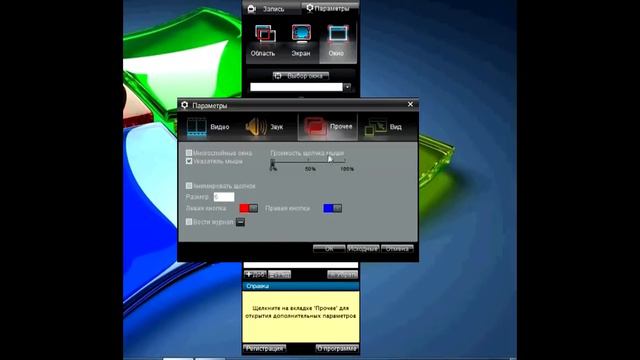Viewport: 640px width, 360px height.
Task: Toggle the Указатель мыши checkbox
Action: pos(189,161)
